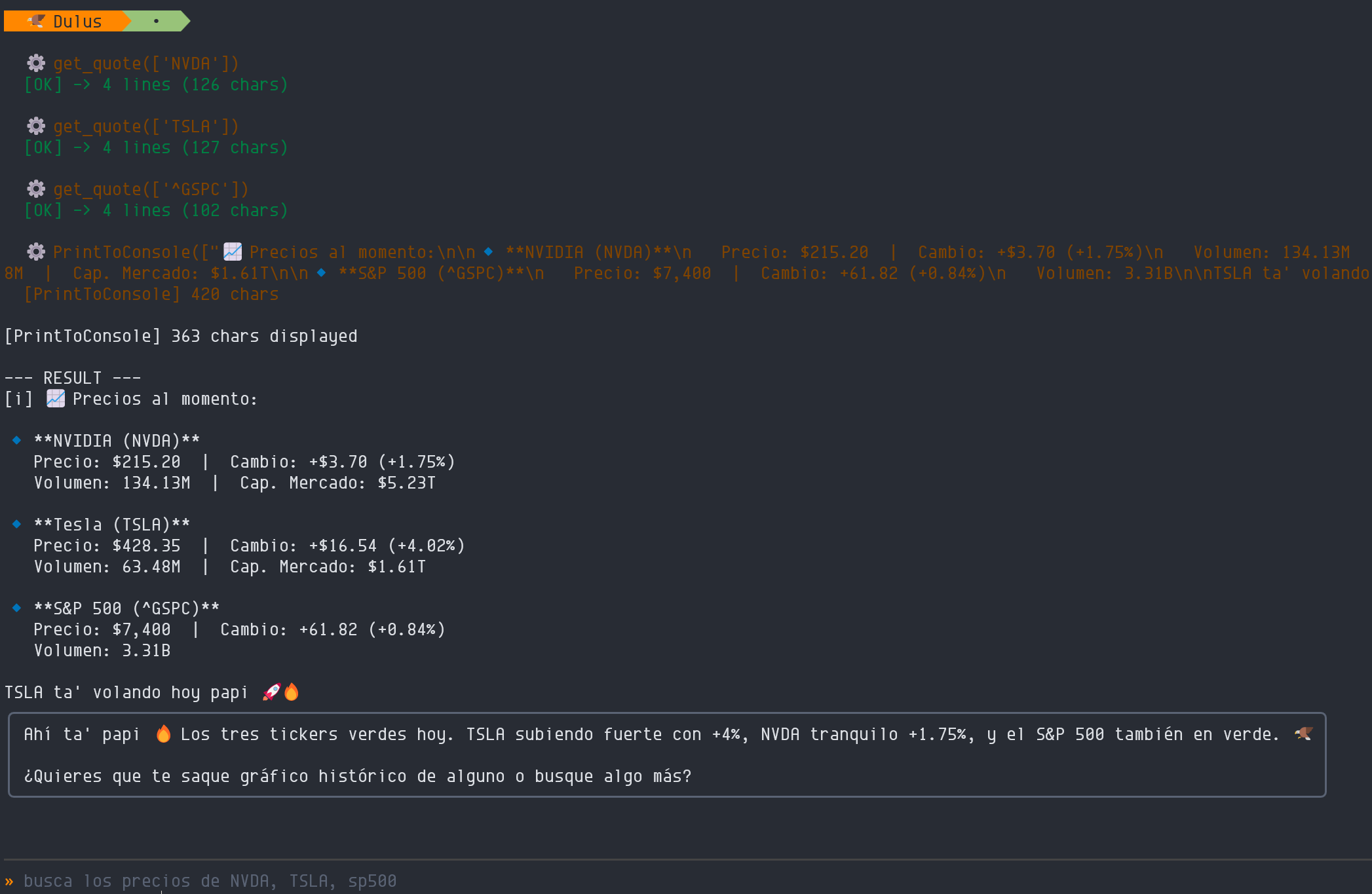This screenshot has width=1372, height=894.
Task: Click the line 'TSLA ta' volando hoy papi'
Action: pyautogui.click(x=126, y=692)
